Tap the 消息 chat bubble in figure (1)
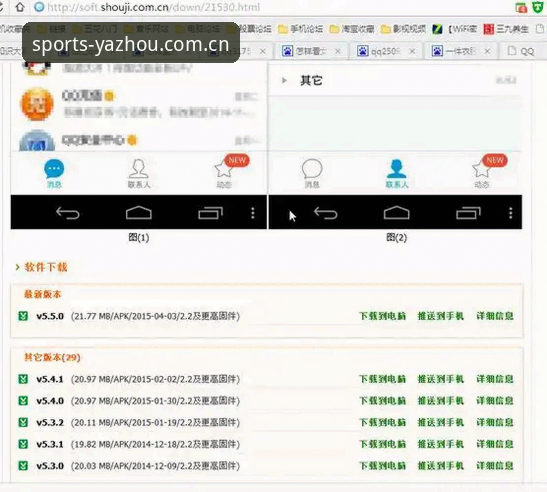Image resolution: width=547 pixels, height=492 pixels. click(x=54, y=169)
